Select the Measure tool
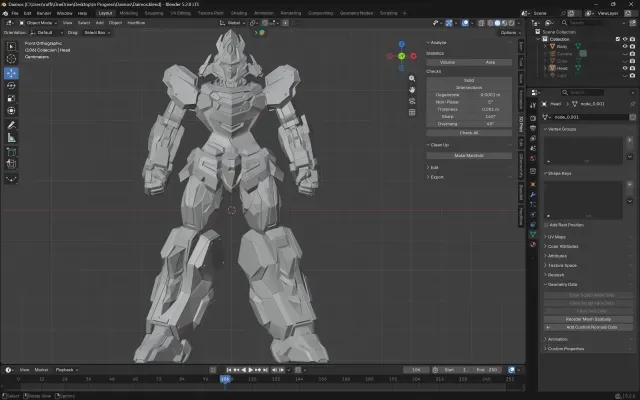 pyautogui.click(x=11, y=138)
